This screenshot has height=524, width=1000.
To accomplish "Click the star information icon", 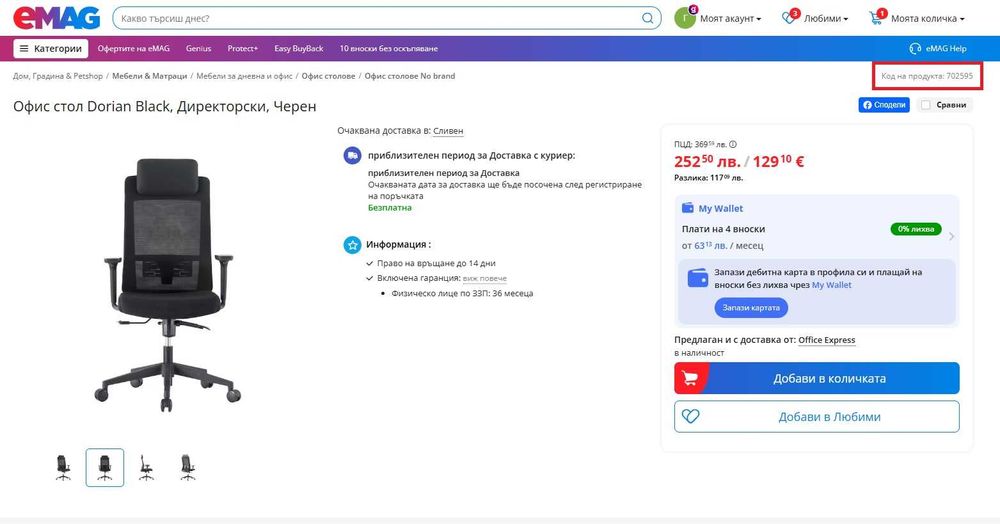I will (352, 244).
